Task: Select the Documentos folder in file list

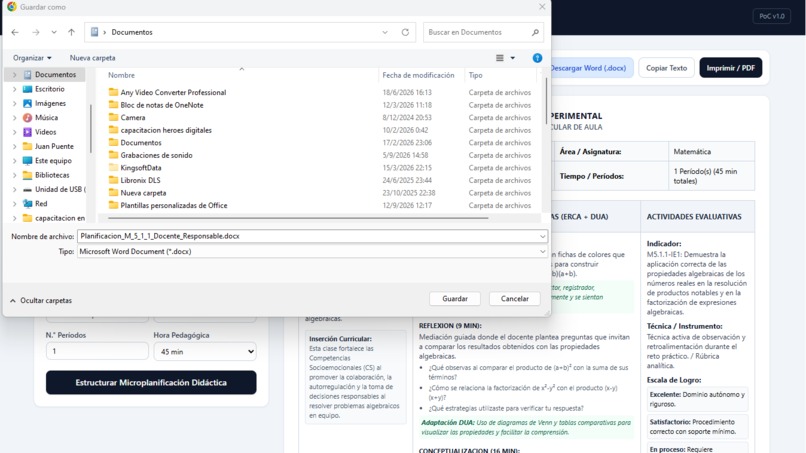Action: point(140,142)
